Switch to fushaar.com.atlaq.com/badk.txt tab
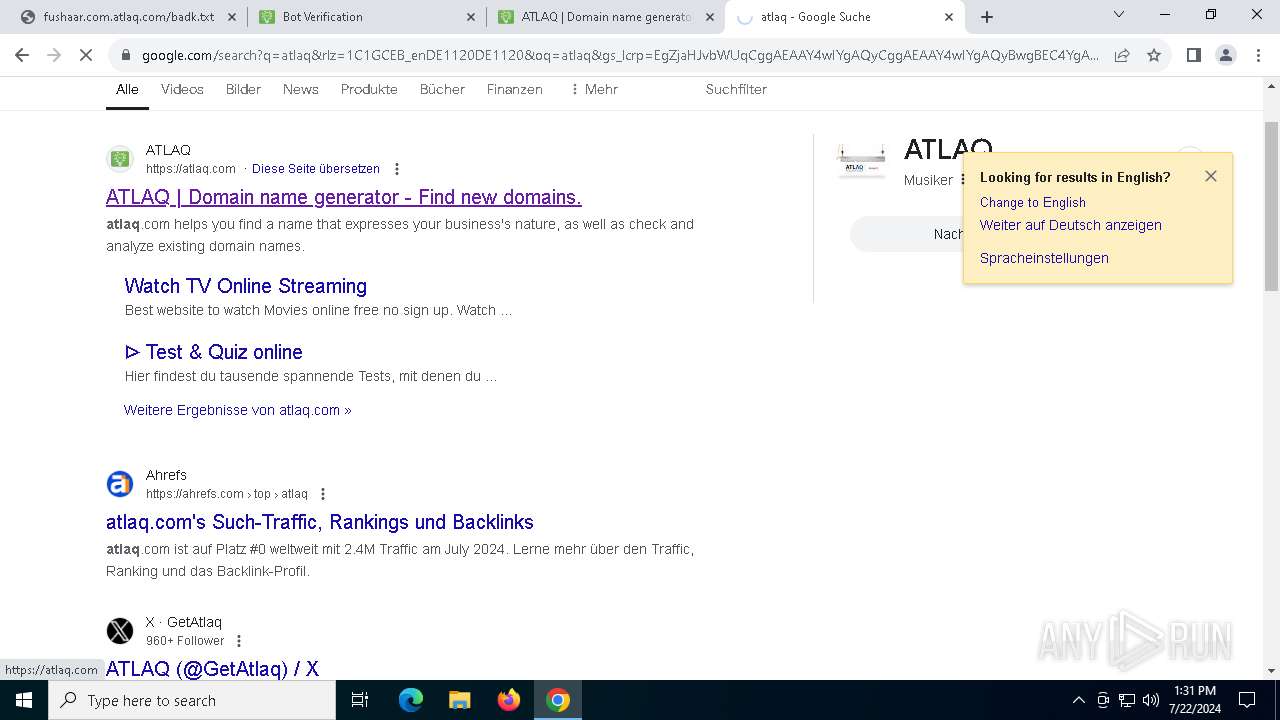Viewport: 1280px width, 720px height. click(127, 17)
